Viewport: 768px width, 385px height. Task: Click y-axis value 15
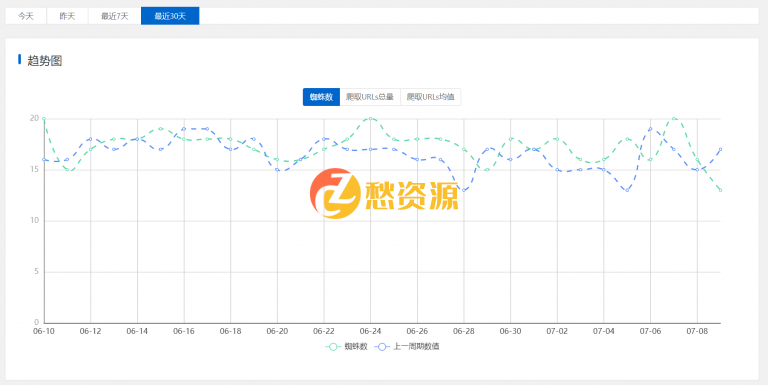pos(34,169)
